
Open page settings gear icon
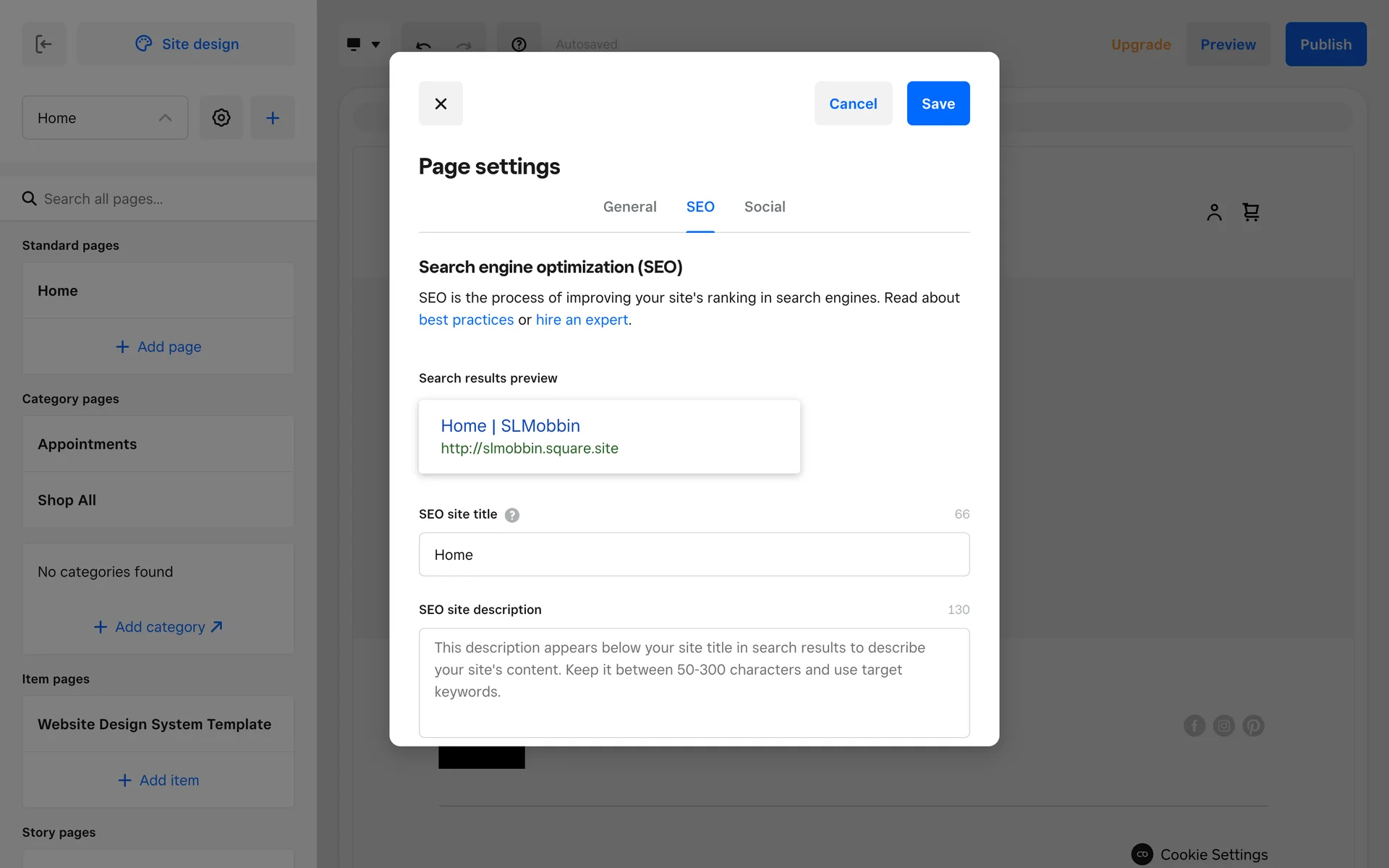tap(221, 118)
